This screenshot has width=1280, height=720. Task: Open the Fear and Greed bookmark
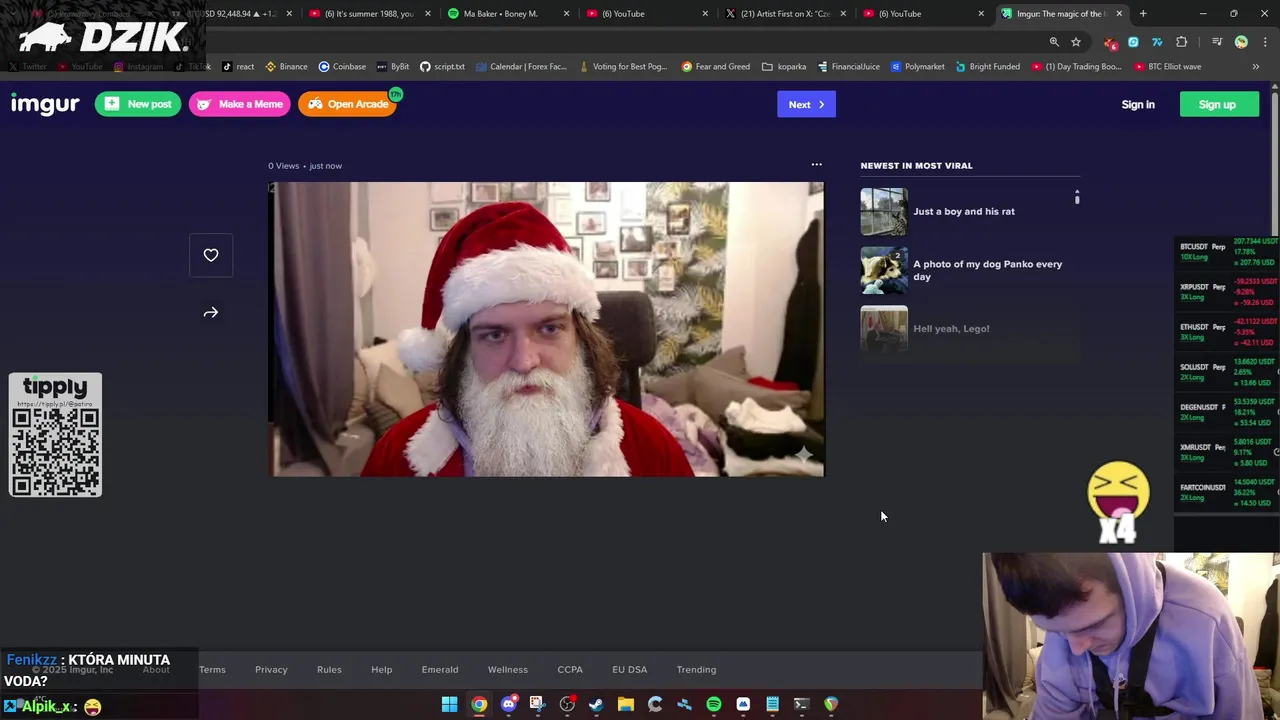pyautogui.click(x=715, y=67)
